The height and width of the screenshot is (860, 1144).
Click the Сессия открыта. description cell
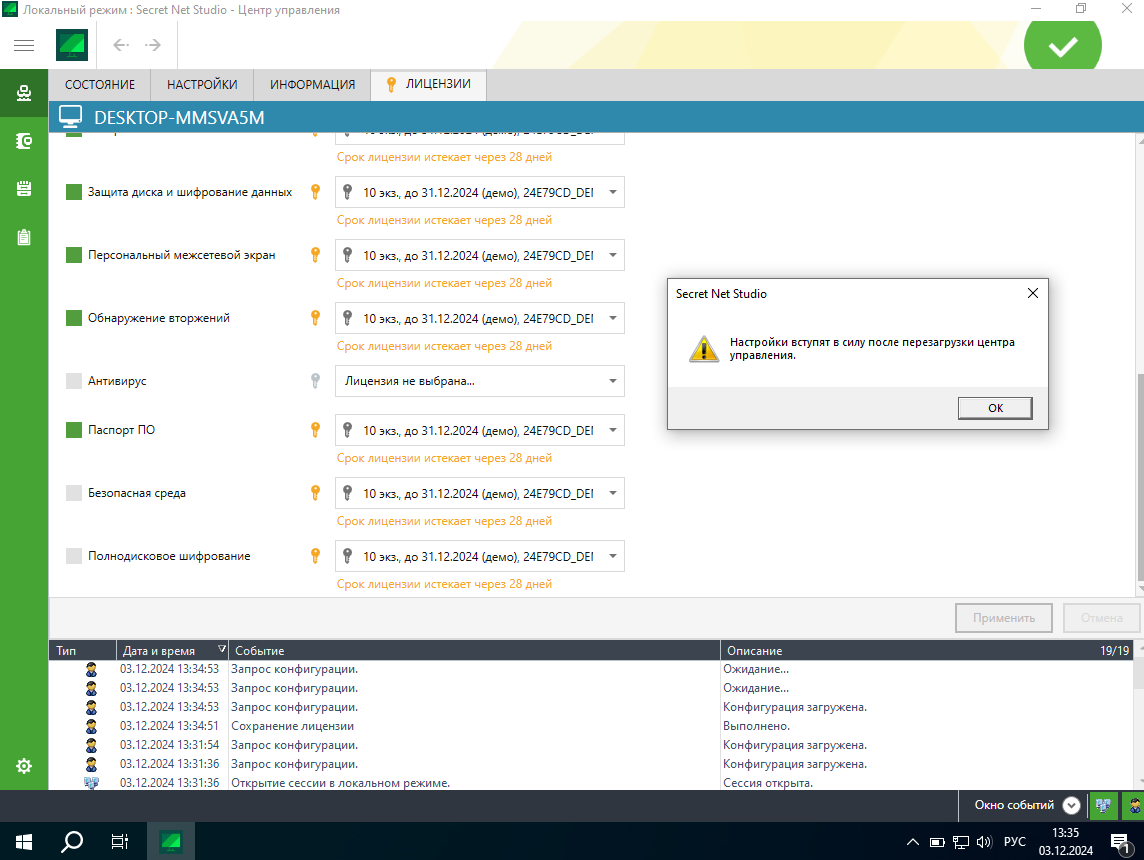tap(768, 783)
